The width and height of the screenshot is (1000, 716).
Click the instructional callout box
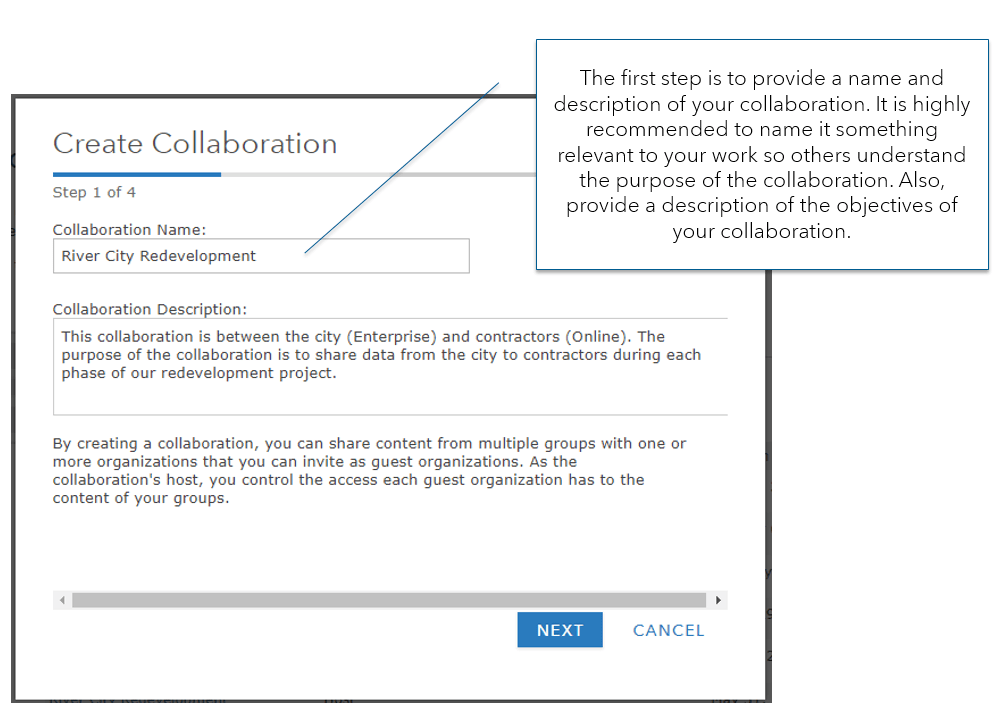coord(762,150)
